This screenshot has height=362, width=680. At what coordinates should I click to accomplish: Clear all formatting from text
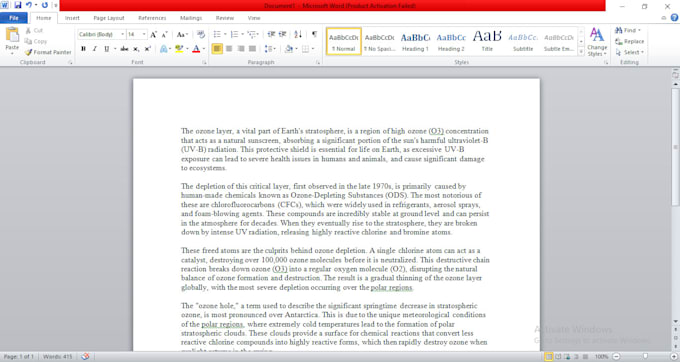200,34
